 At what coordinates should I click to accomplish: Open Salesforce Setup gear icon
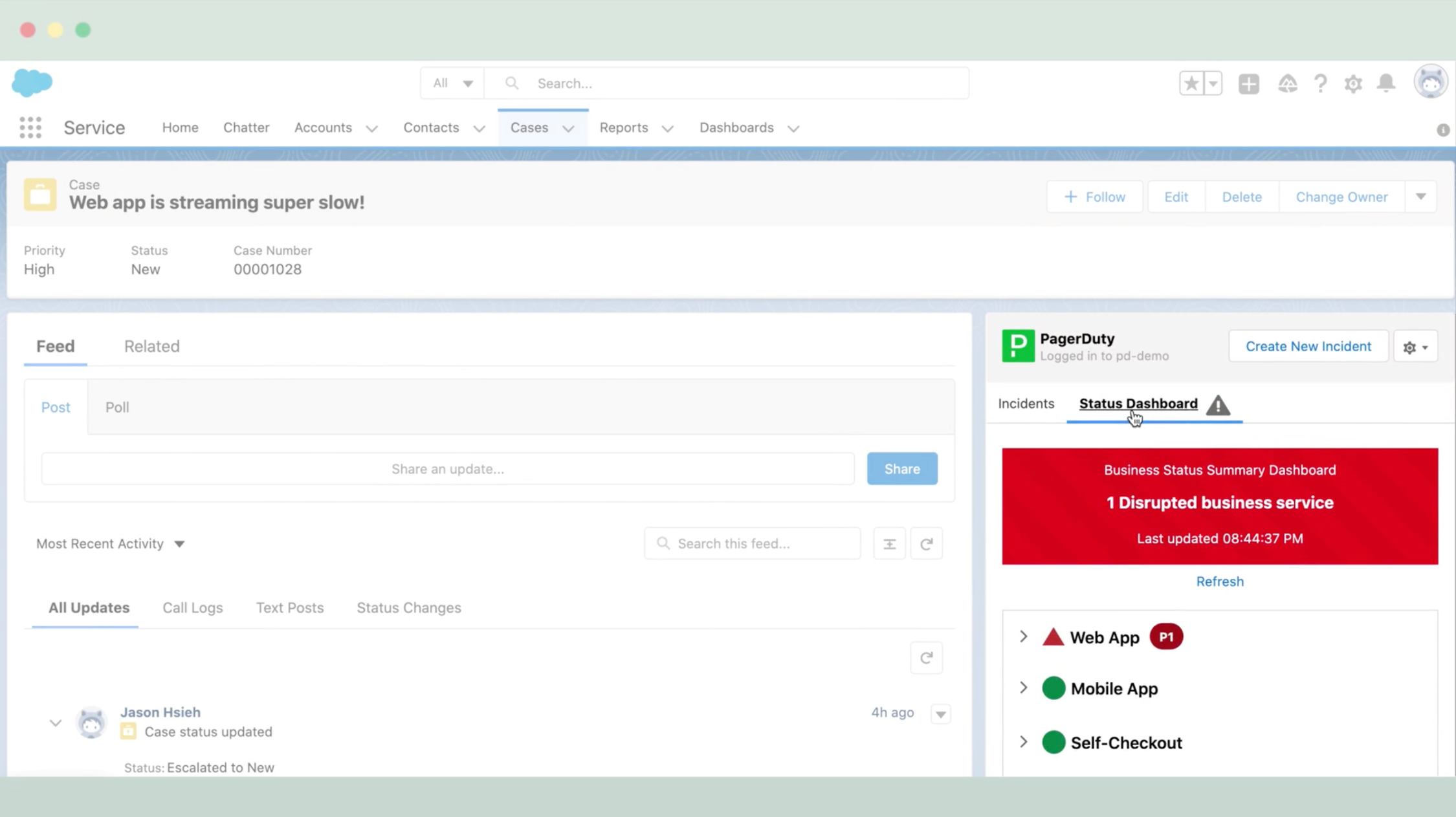(1353, 83)
